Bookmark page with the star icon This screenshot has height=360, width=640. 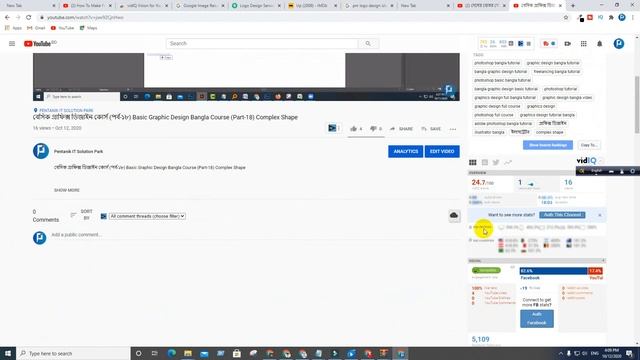[566, 18]
